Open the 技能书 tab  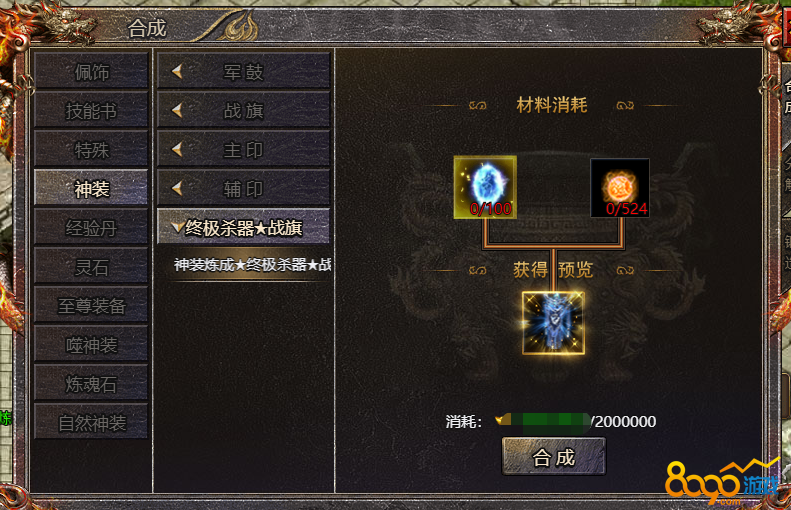click(91, 110)
